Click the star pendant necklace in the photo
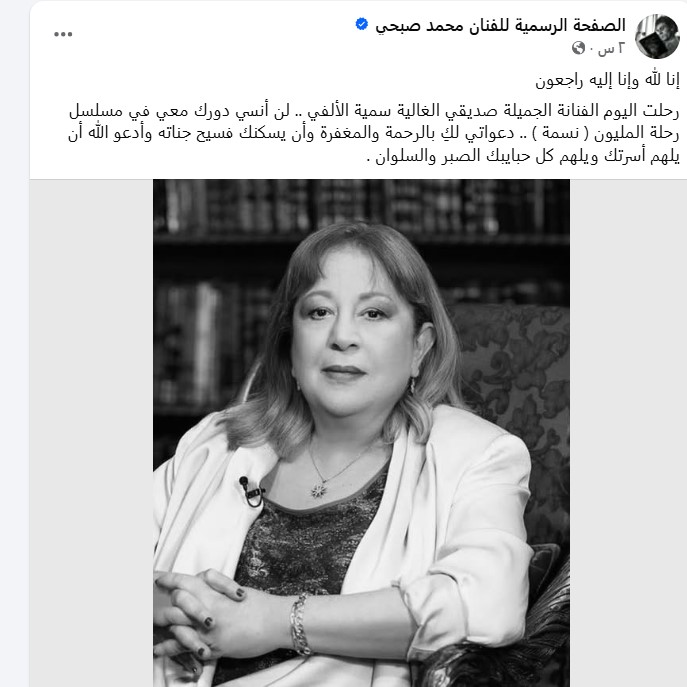 pos(319,491)
